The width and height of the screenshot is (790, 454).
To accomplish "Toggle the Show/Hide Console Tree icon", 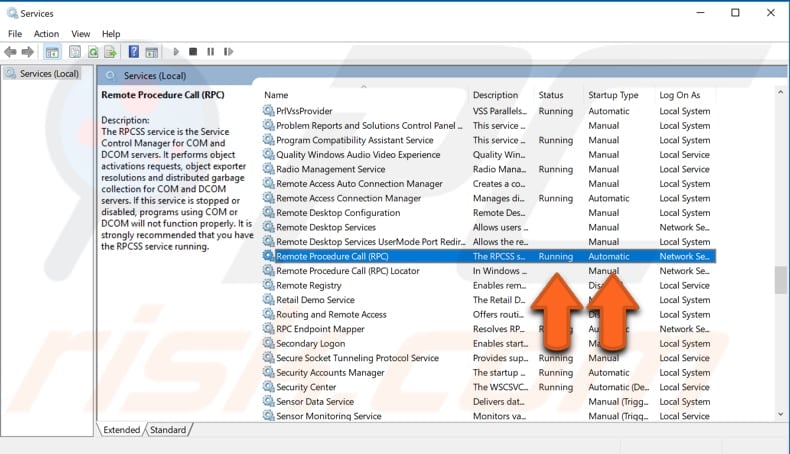I will coord(52,51).
